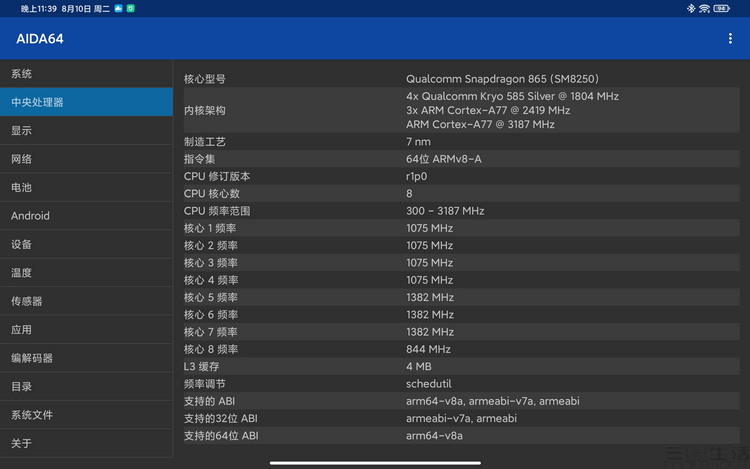Select the 核心 2 频率 row
The height and width of the screenshot is (469, 750).
[462, 245]
